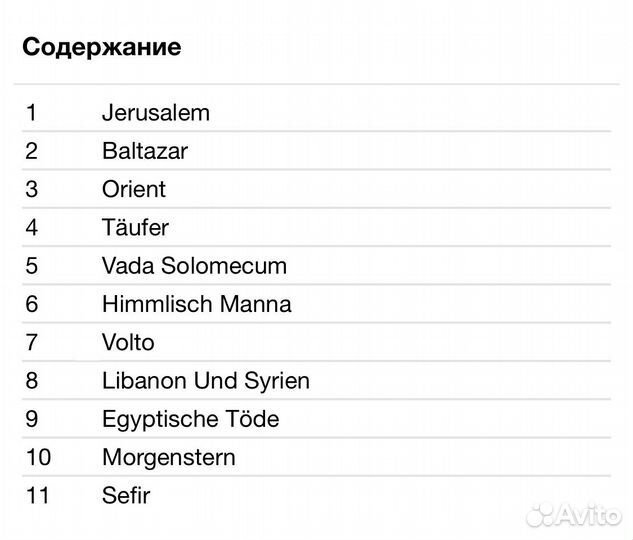The image size is (633, 540).
Task: Open the Morgenstern track title
Action: pyautogui.click(x=168, y=458)
